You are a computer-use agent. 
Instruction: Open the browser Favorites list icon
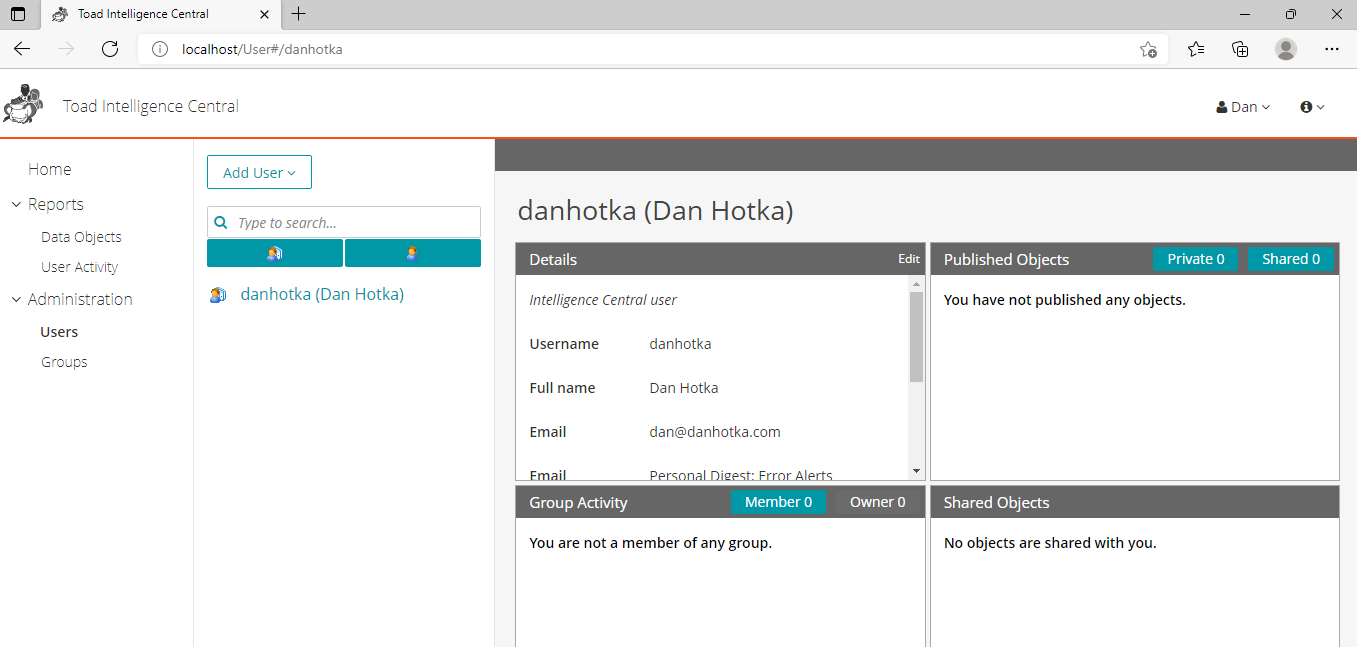tap(1196, 49)
